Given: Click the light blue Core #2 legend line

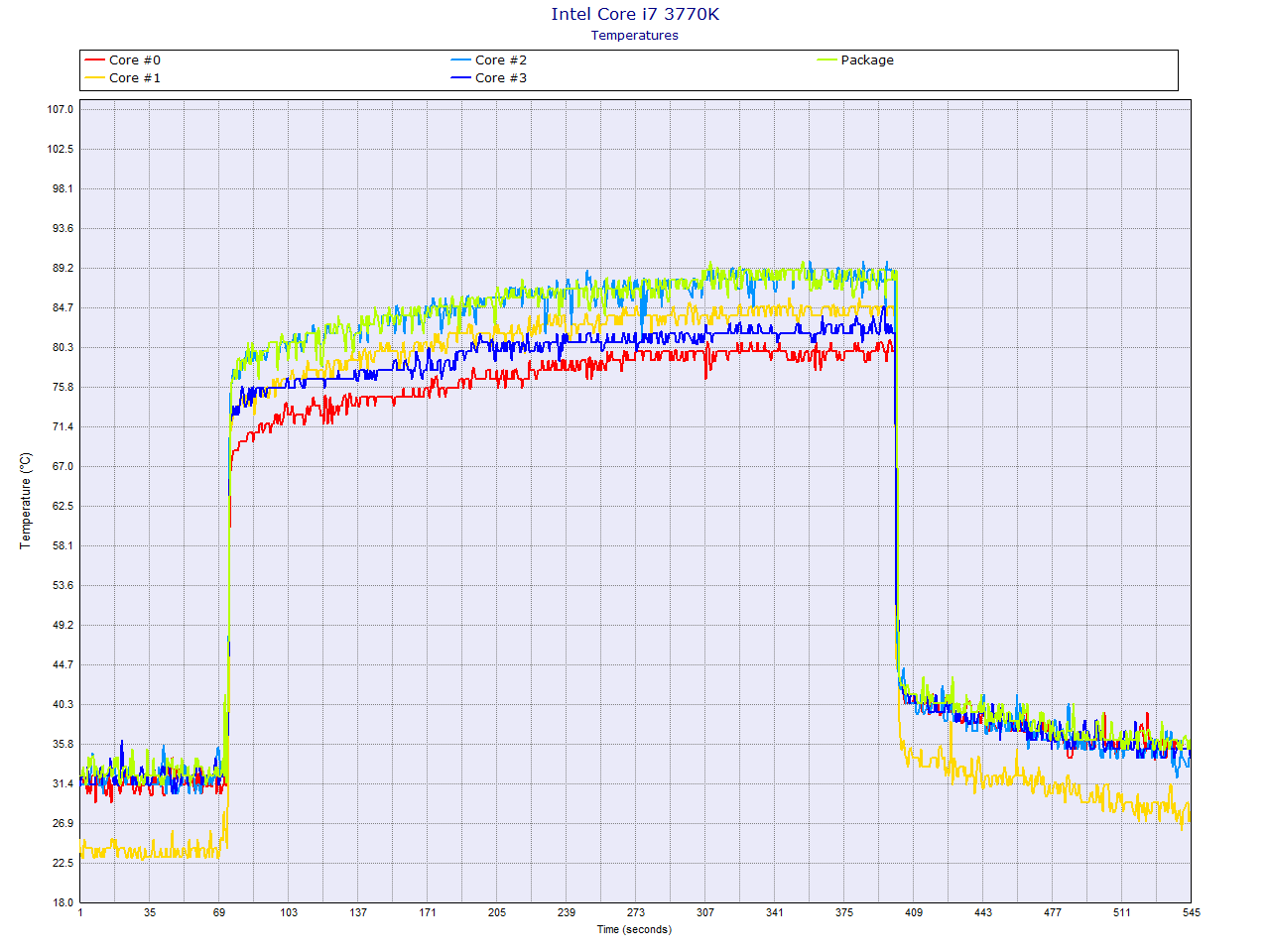Looking at the screenshot, I should pyautogui.click(x=460, y=60).
